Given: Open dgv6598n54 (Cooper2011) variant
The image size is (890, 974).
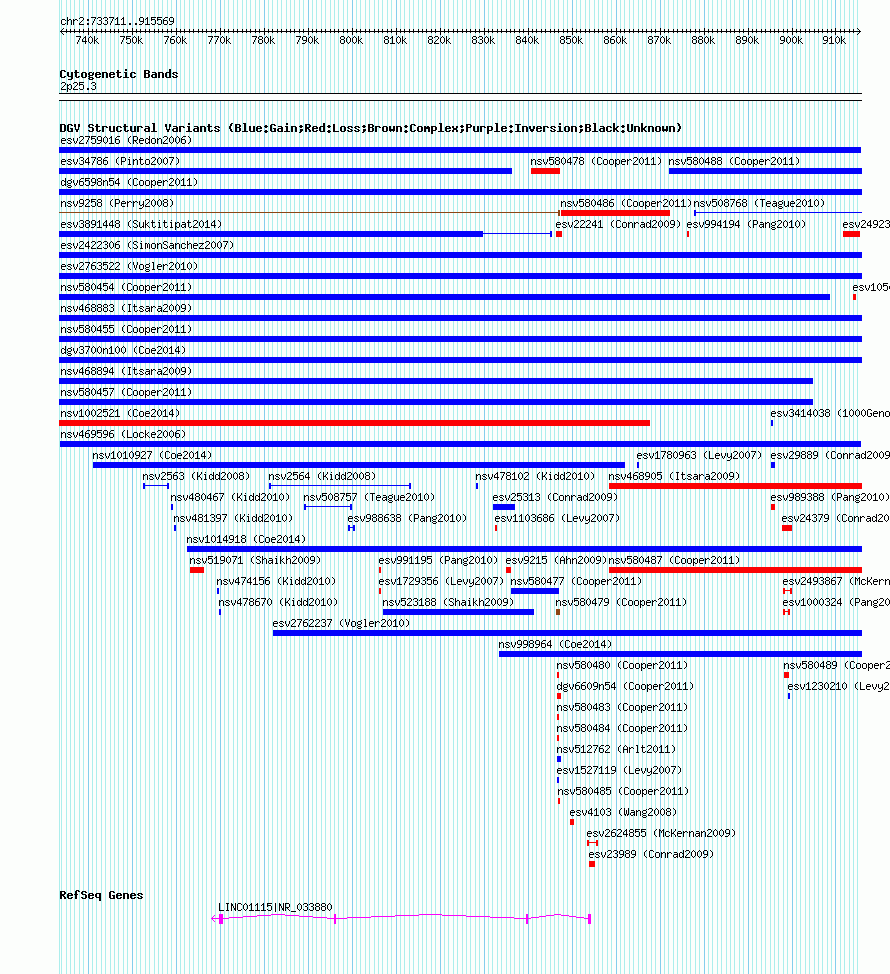Looking at the screenshot, I should click(129, 183).
